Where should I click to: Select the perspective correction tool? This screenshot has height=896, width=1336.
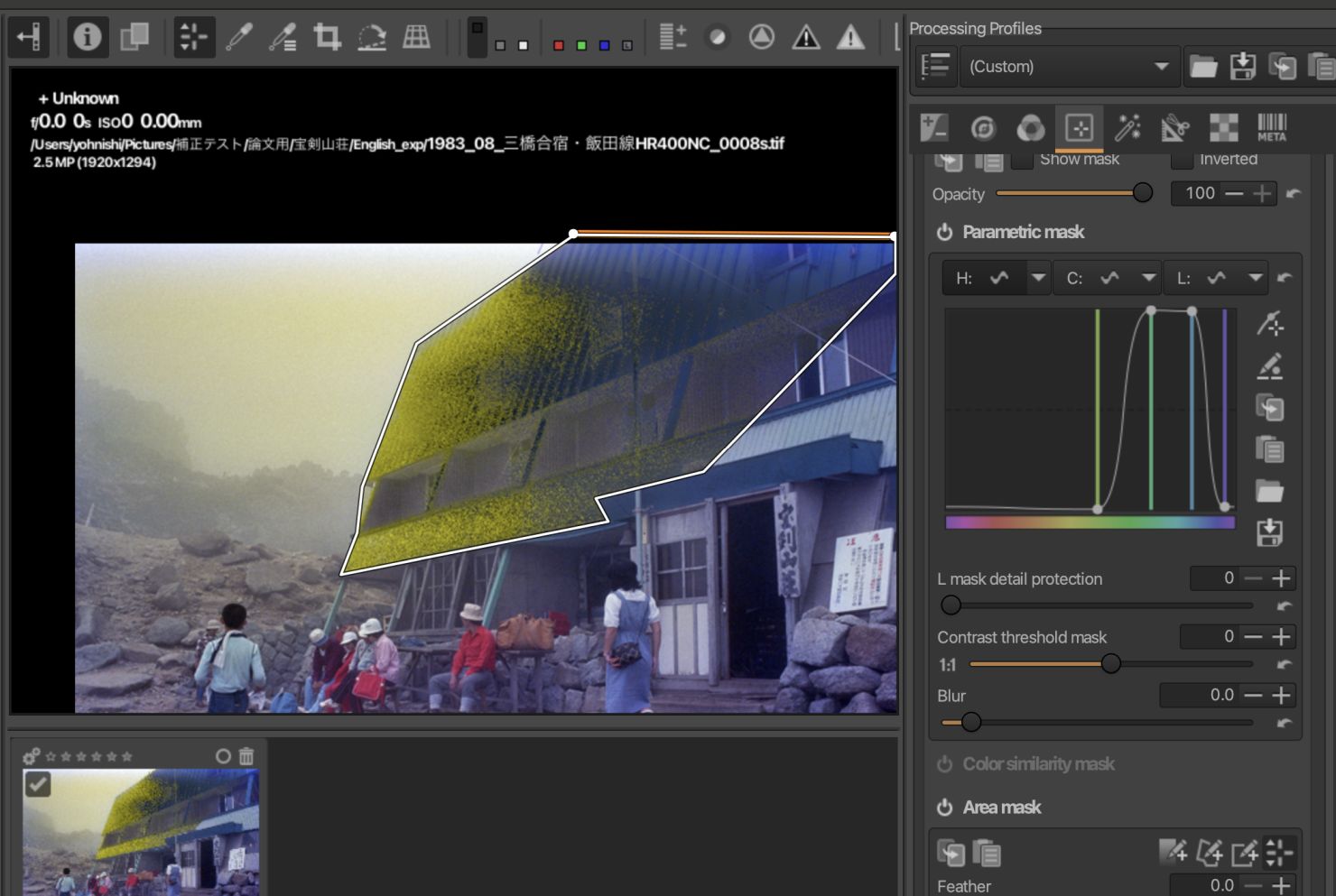[416, 37]
